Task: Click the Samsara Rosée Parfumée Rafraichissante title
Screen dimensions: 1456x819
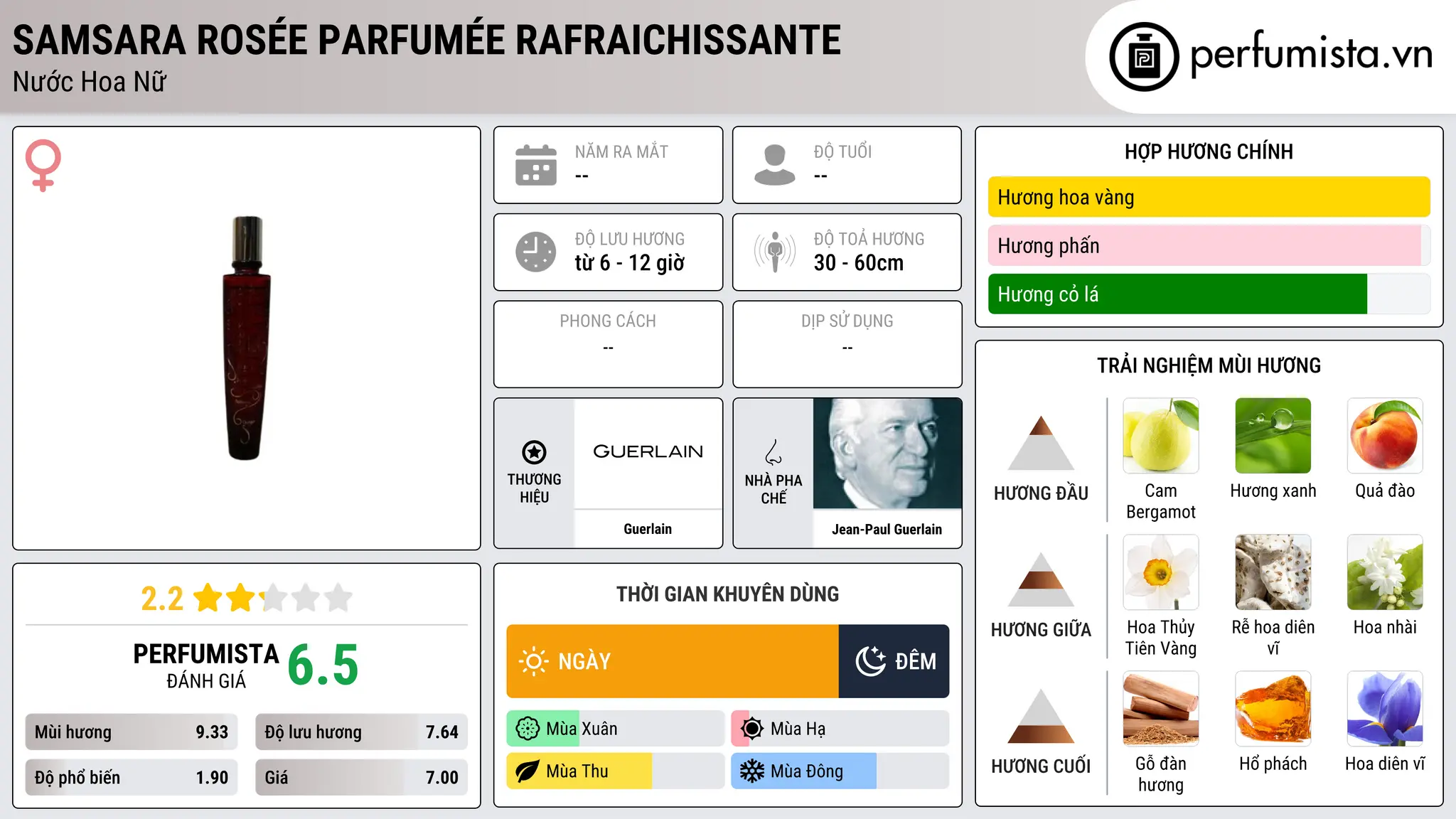Action: (x=427, y=40)
